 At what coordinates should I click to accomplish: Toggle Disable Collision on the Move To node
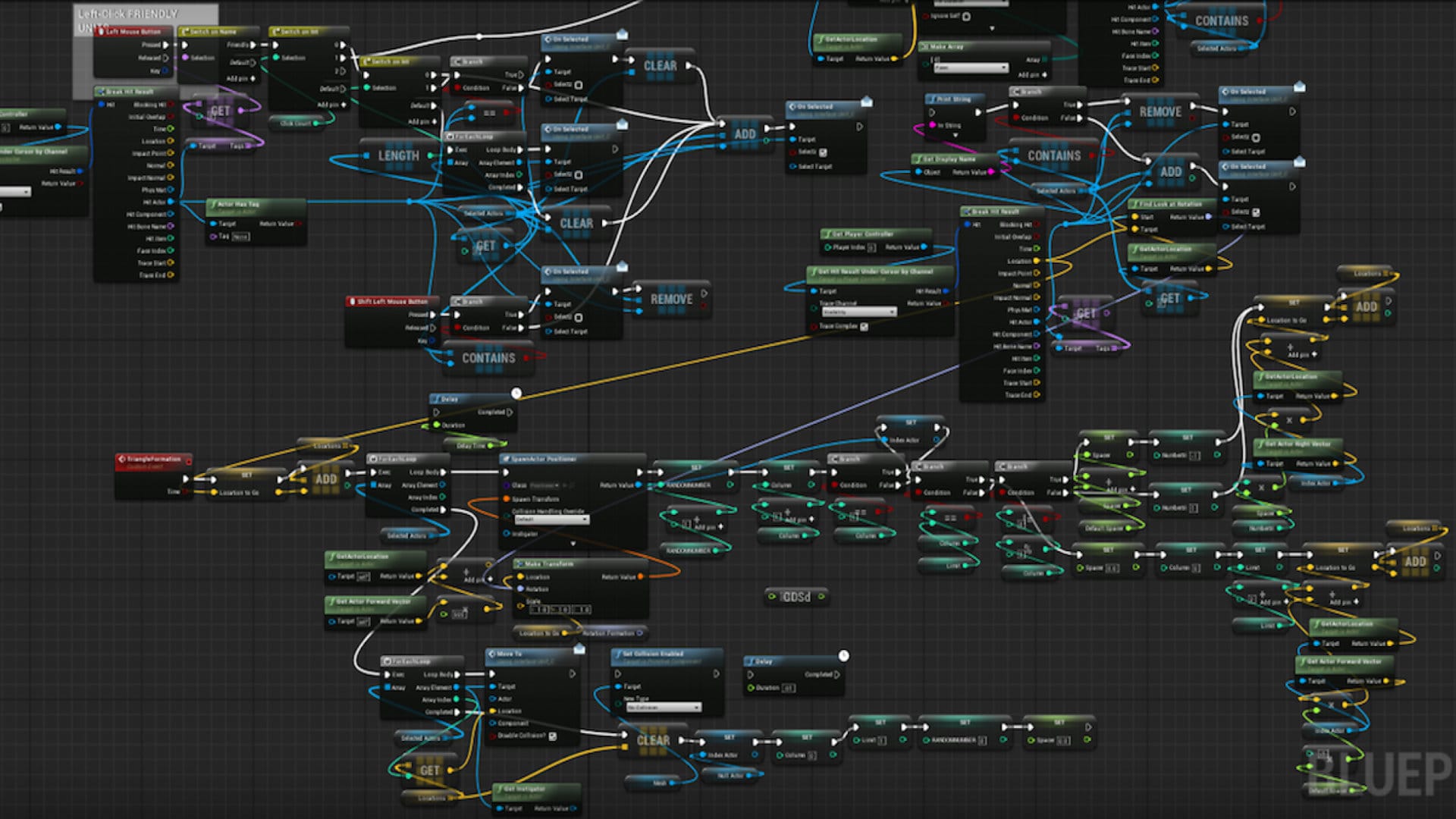tap(554, 736)
